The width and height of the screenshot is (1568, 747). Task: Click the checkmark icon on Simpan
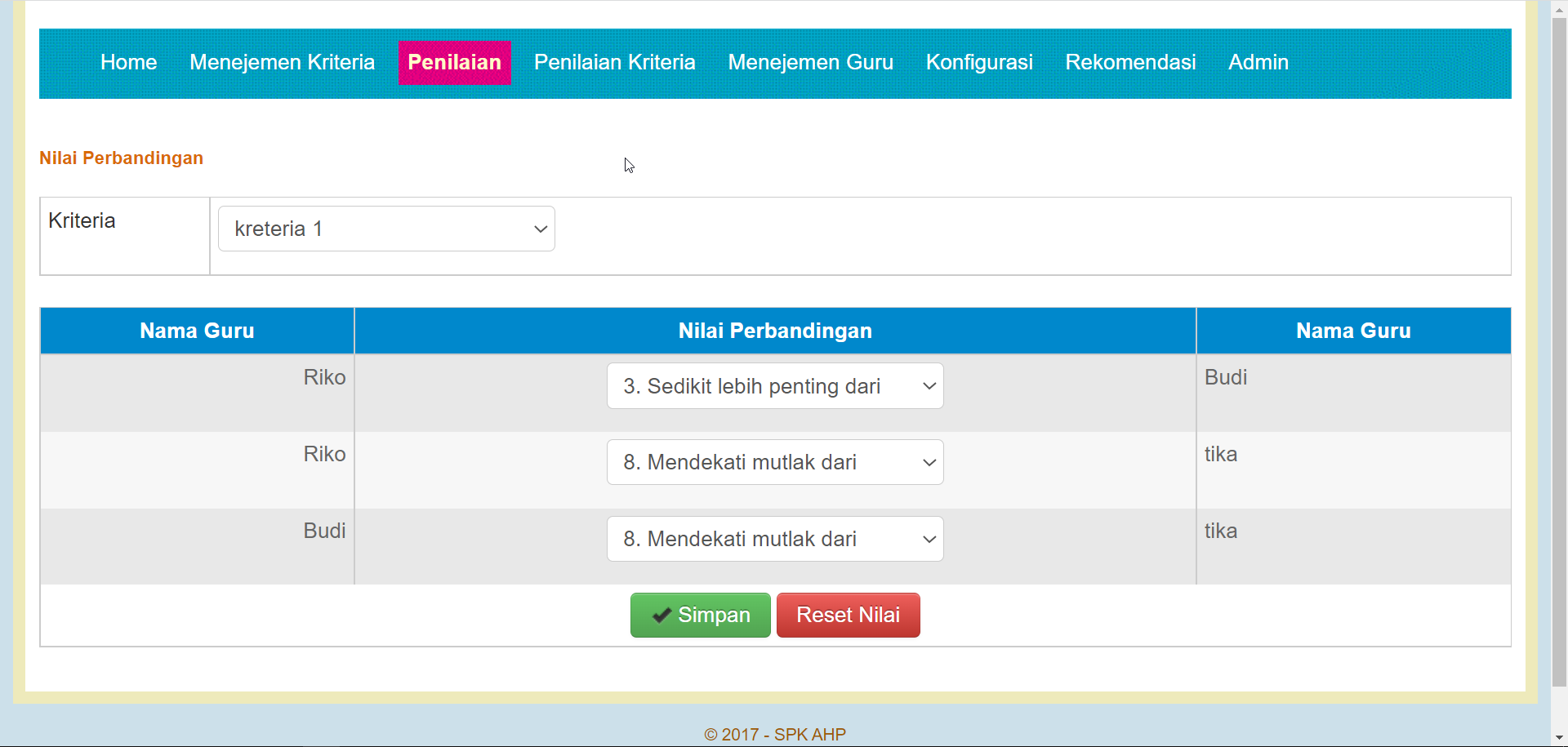(662, 616)
